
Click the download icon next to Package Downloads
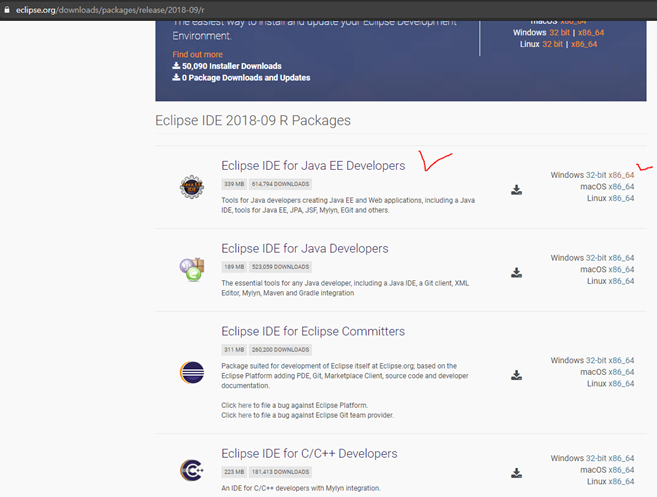(176, 77)
